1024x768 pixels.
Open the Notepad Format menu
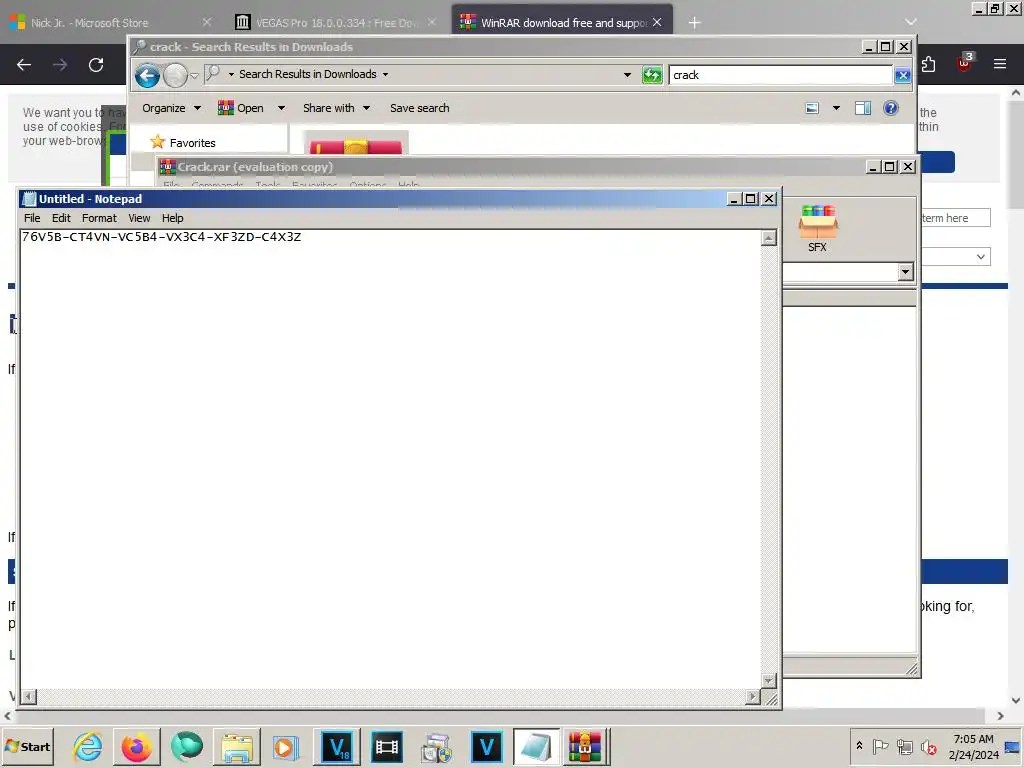tap(99, 218)
